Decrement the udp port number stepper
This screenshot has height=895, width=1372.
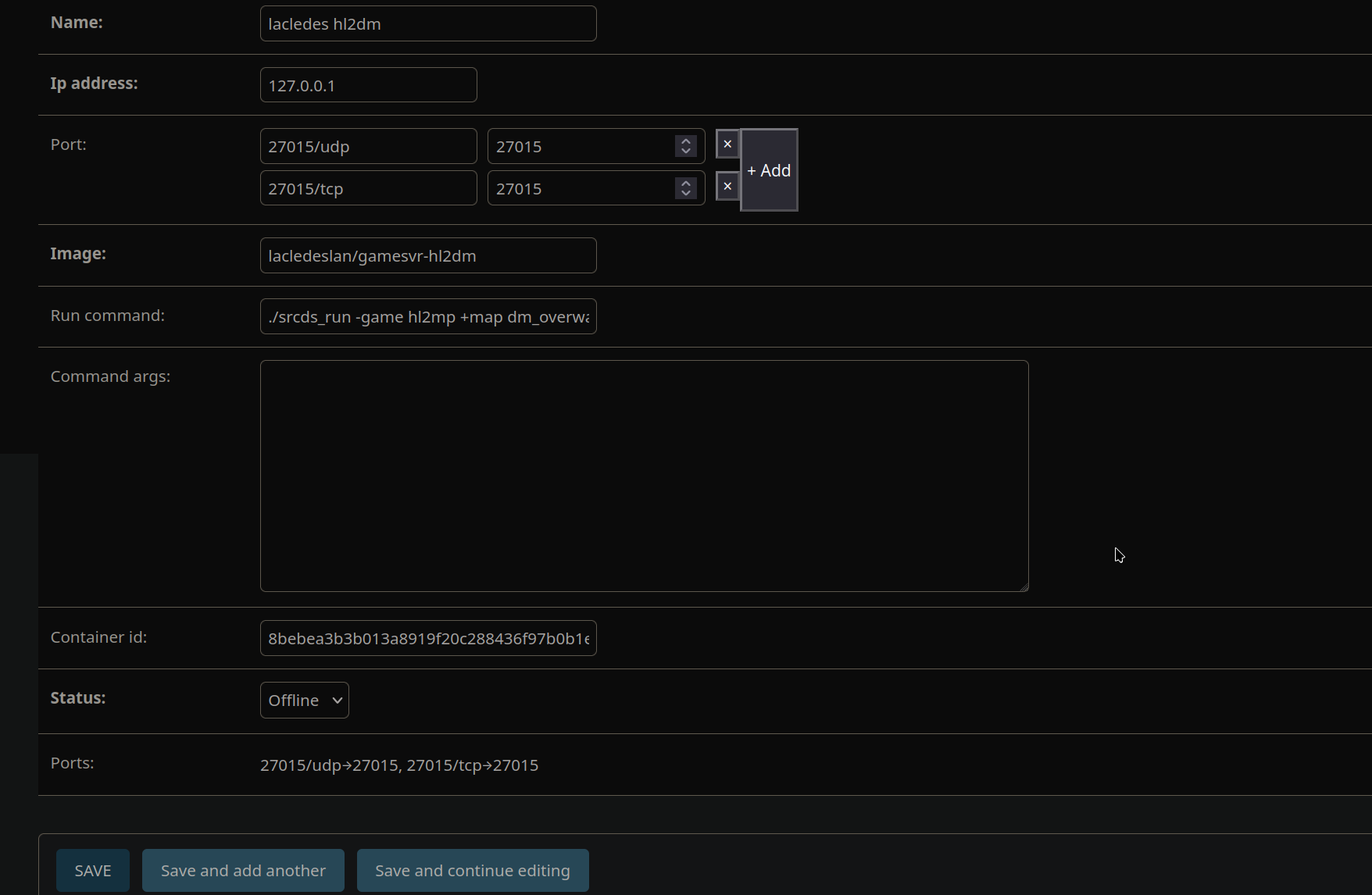[x=686, y=151]
